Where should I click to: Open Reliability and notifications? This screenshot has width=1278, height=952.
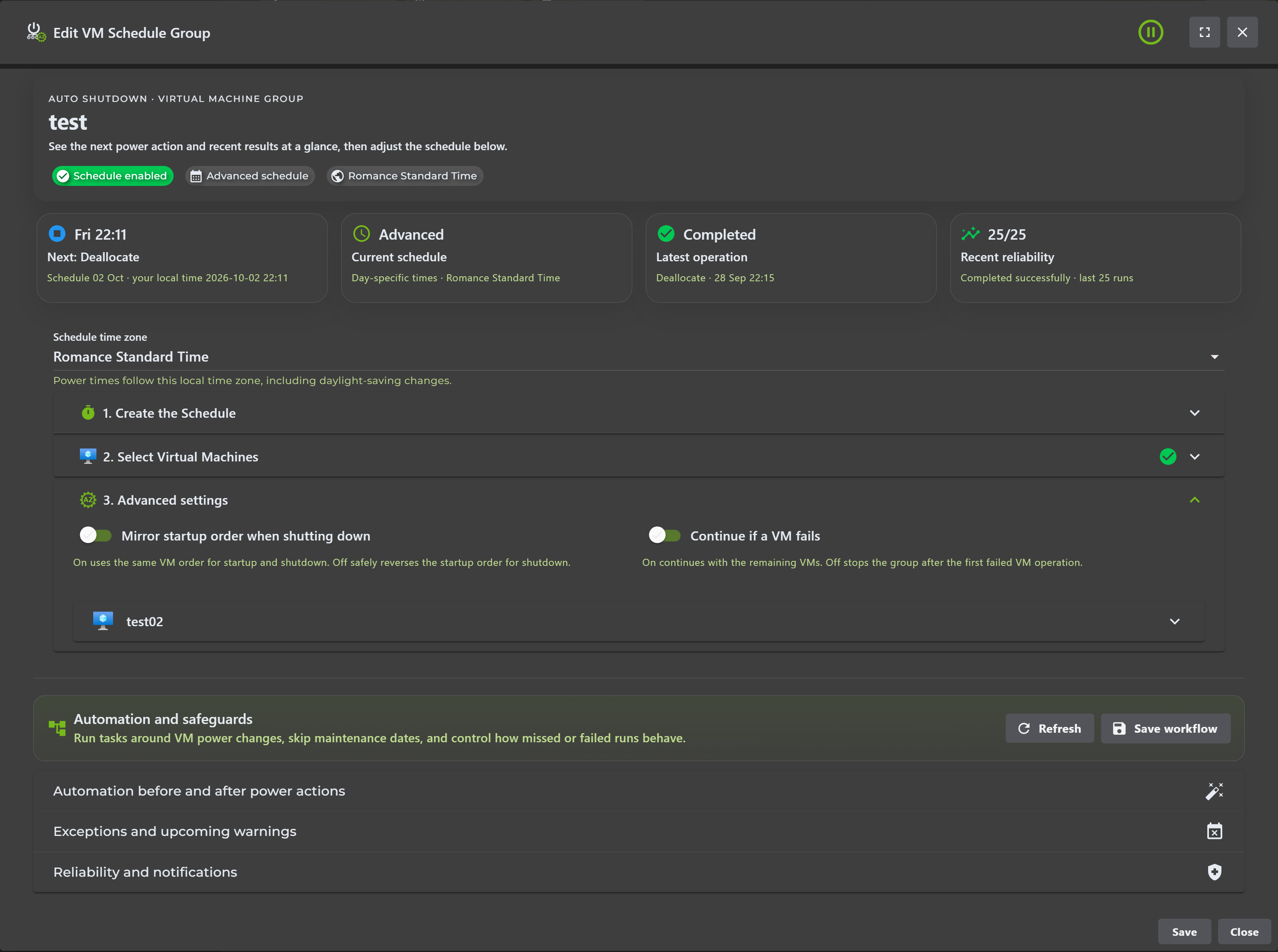pyautogui.click(x=639, y=872)
